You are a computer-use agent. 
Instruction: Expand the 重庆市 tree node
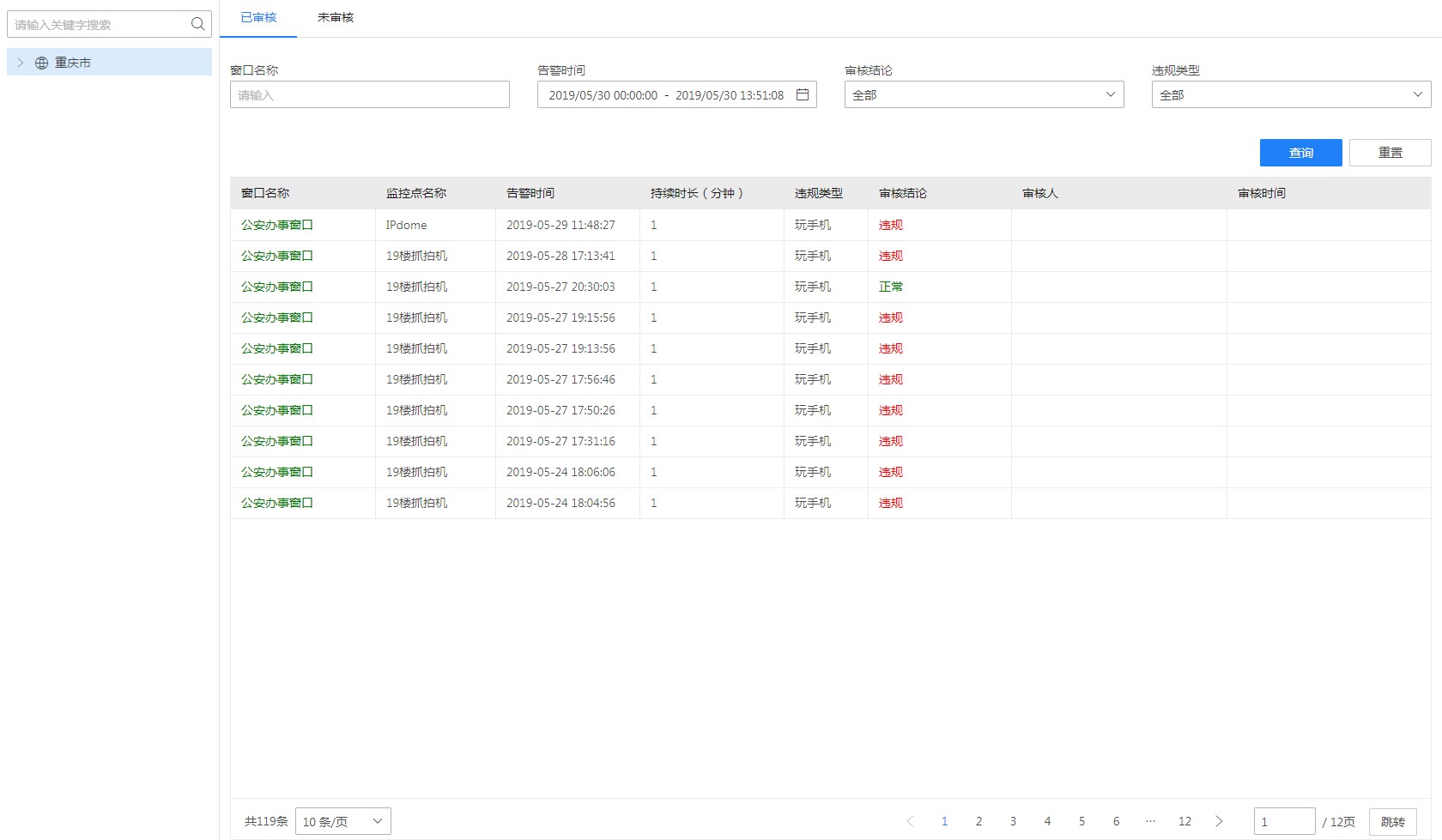21,63
